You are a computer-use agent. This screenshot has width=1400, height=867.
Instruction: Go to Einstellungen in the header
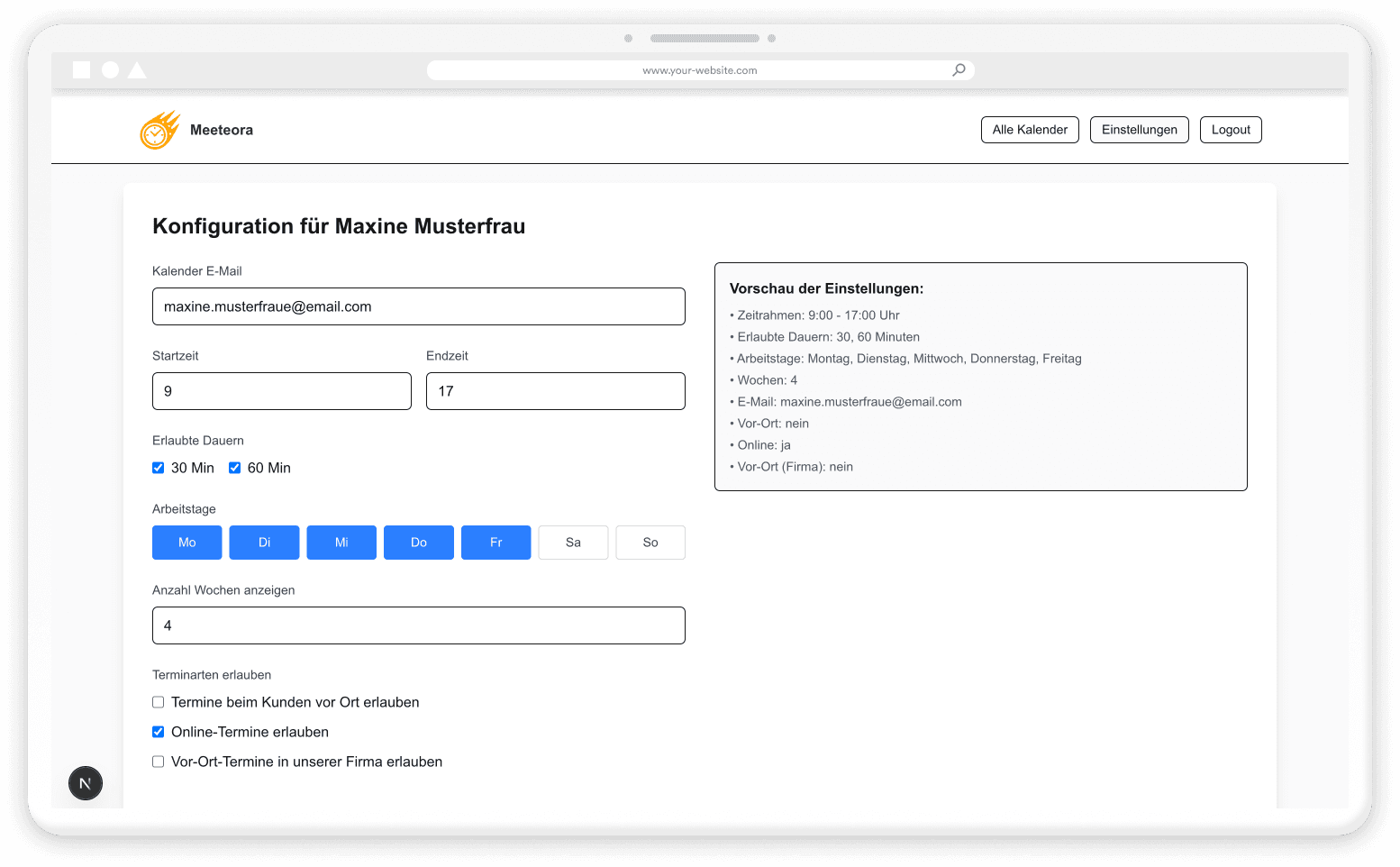1139,130
